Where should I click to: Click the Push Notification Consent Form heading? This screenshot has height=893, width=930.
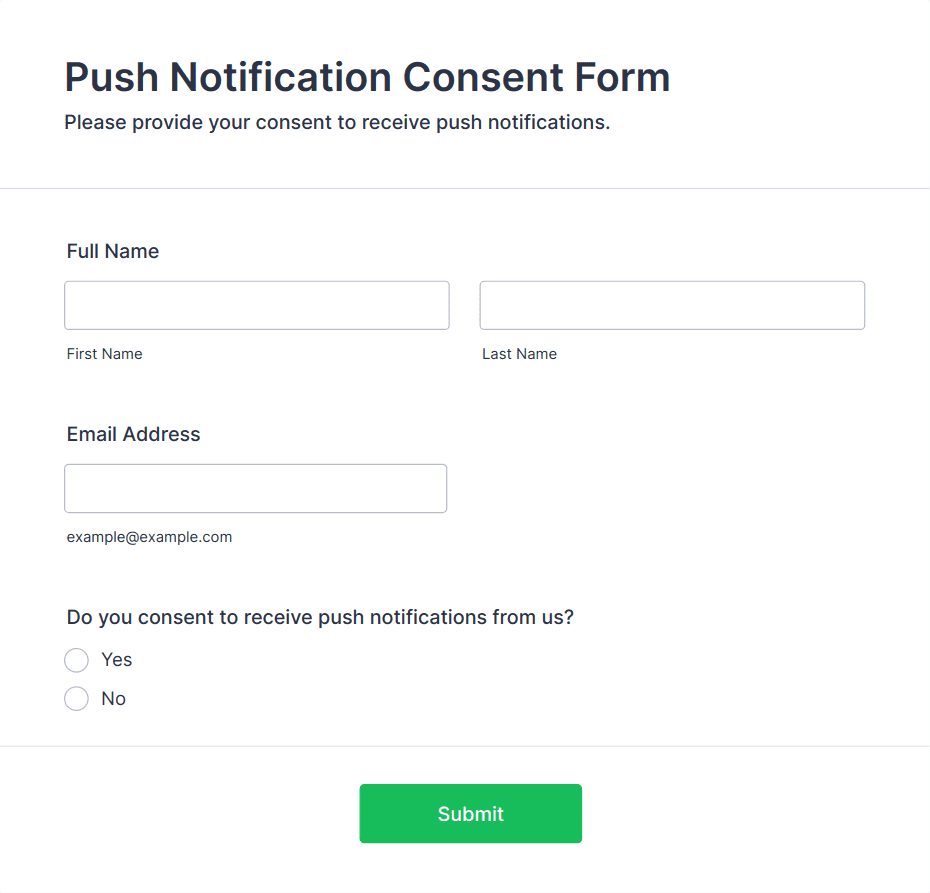point(367,77)
